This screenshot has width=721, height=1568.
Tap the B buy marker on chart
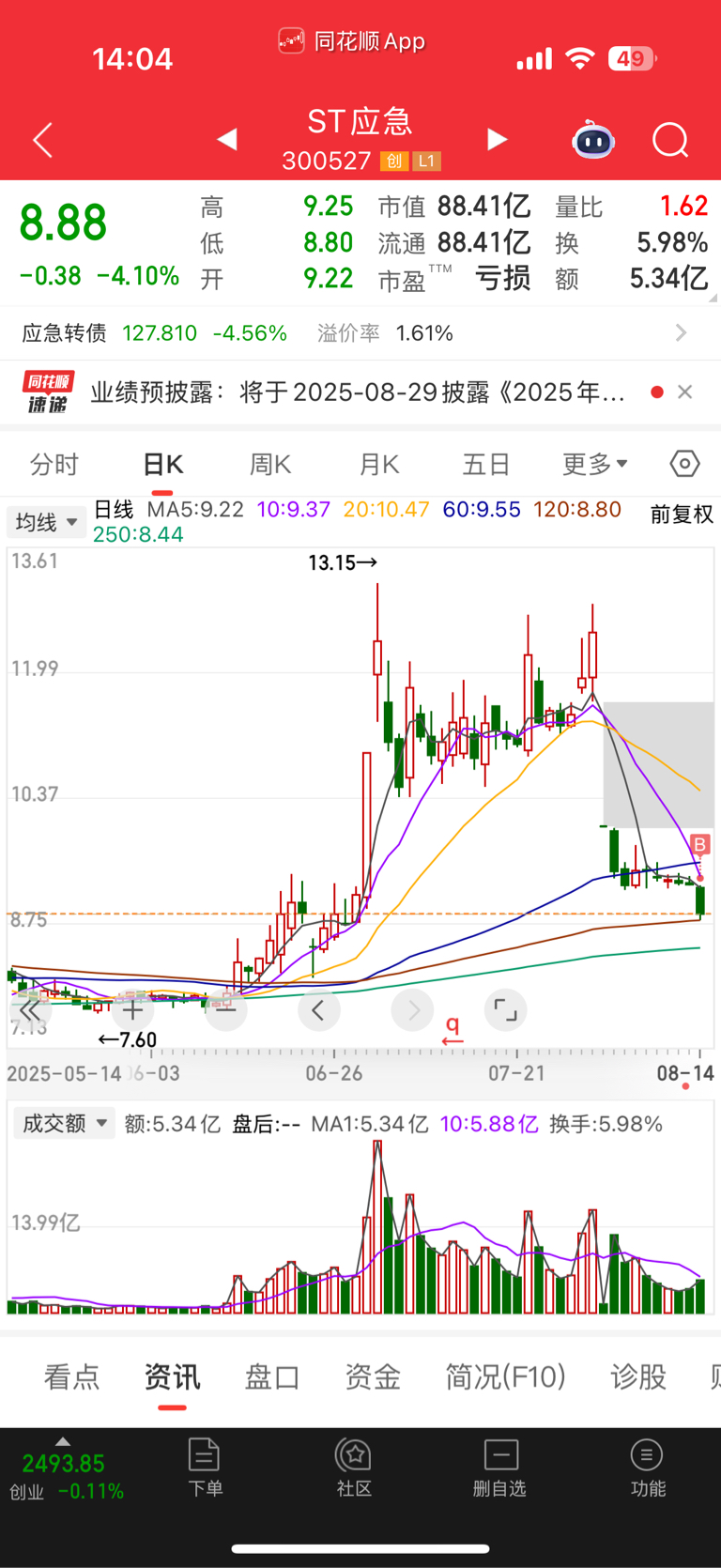coord(699,844)
